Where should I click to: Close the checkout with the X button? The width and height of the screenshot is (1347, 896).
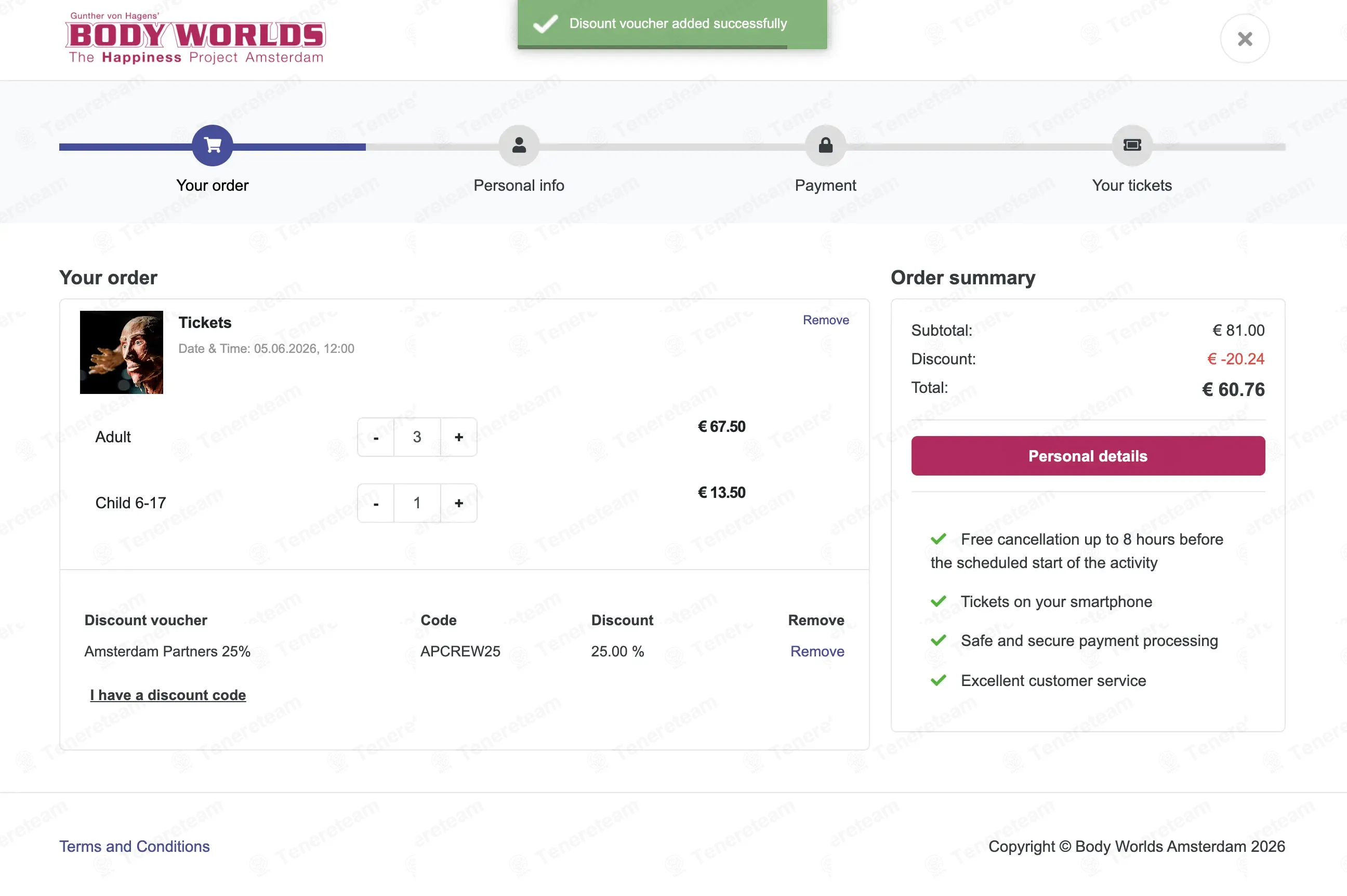tap(1245, 39)
